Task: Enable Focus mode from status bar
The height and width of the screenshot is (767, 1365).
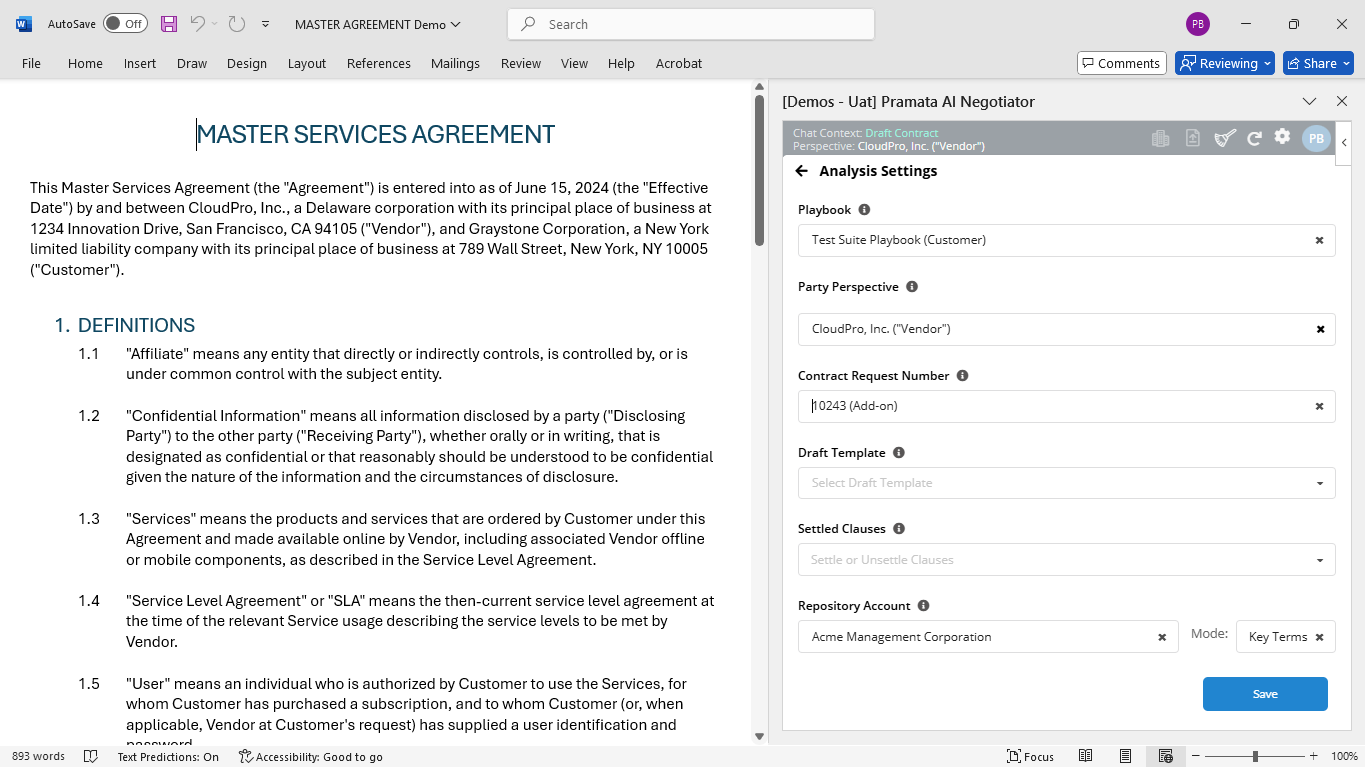Action: [x=1030, y=757]
